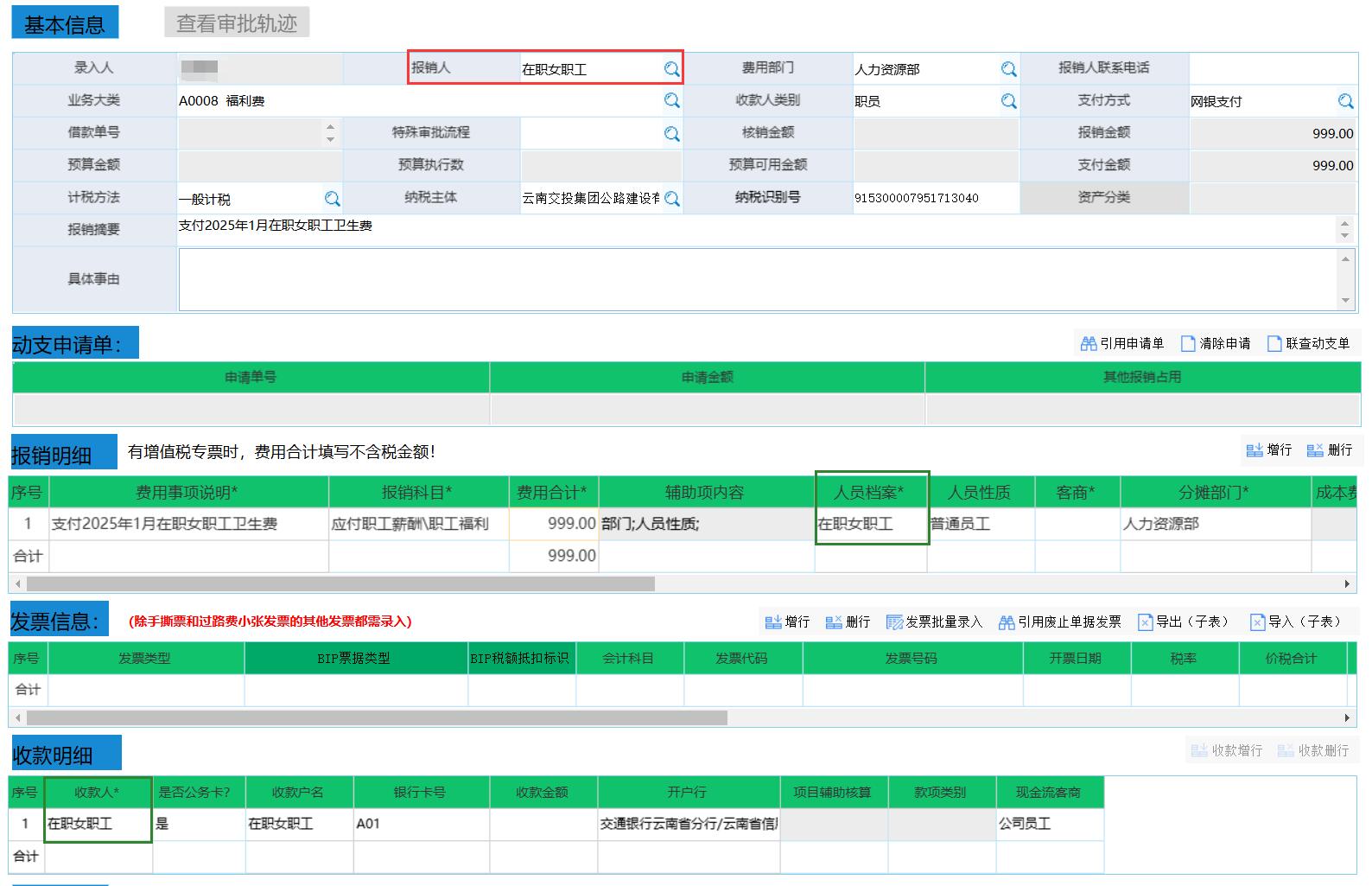The width and height of the screenshot is (1372, 886).
Task: Click 报销科目 cell 应付职工薪酬\职工福利
Action: pos(419,524)
